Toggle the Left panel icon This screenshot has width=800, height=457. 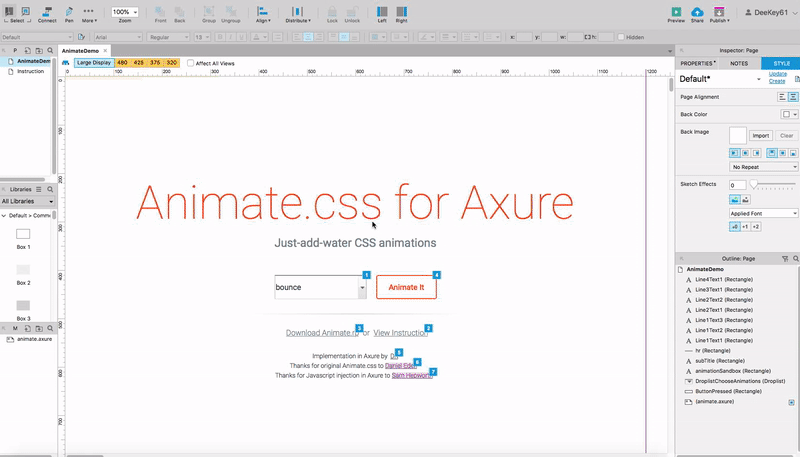click(x=382, y=14)
